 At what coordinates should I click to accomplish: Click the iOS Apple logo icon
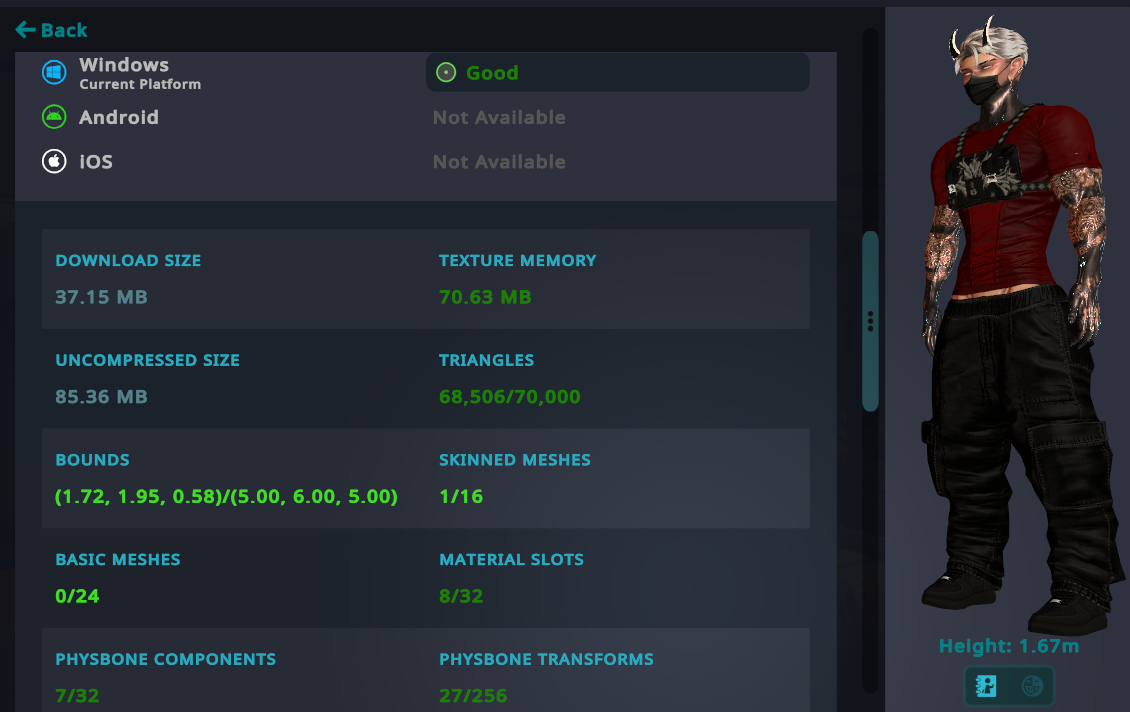pos(54,161)
